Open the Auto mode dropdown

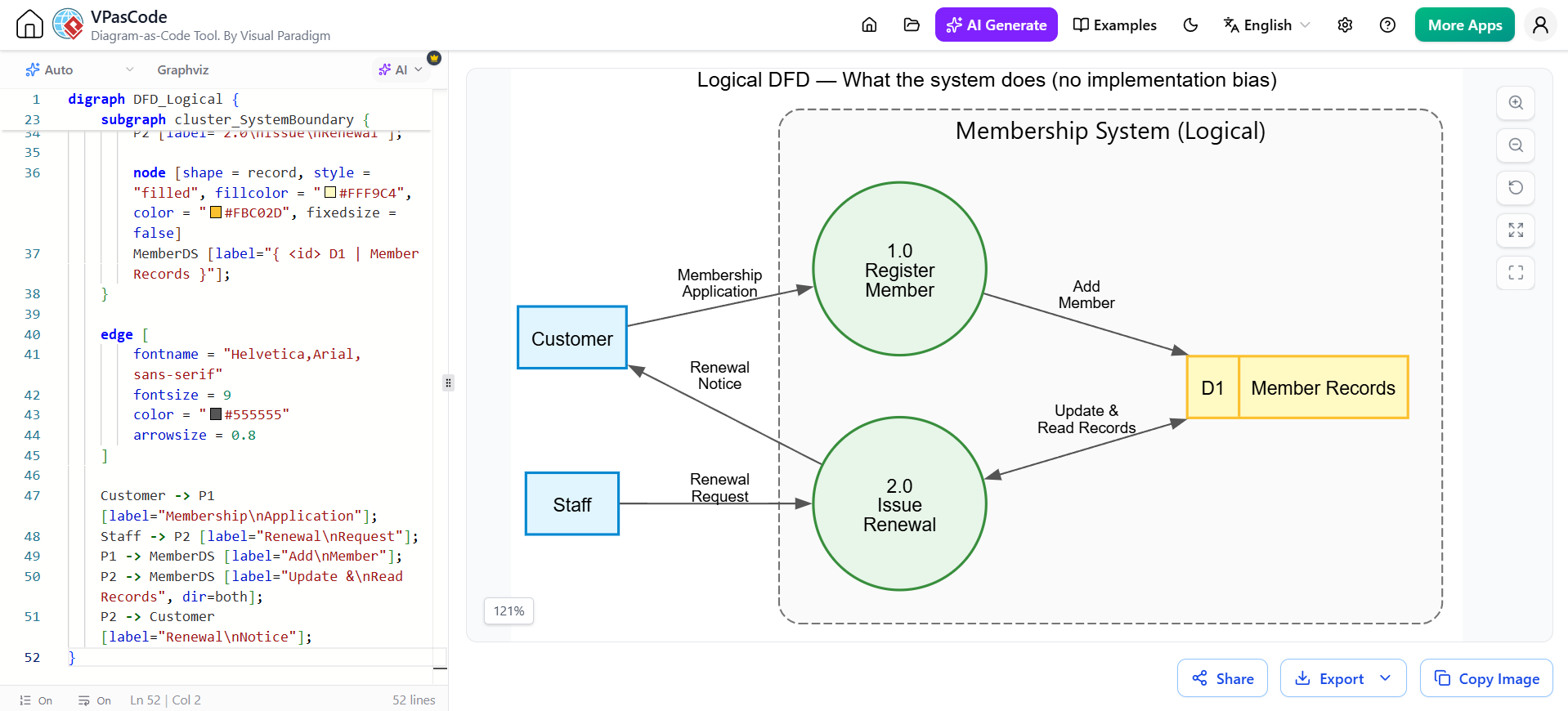79,70
